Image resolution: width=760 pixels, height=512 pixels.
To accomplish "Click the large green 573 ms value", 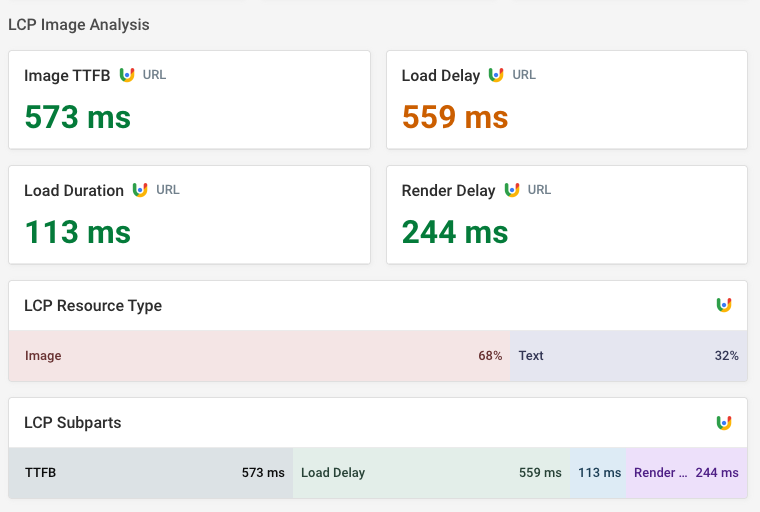I will [x=78, y=117].
